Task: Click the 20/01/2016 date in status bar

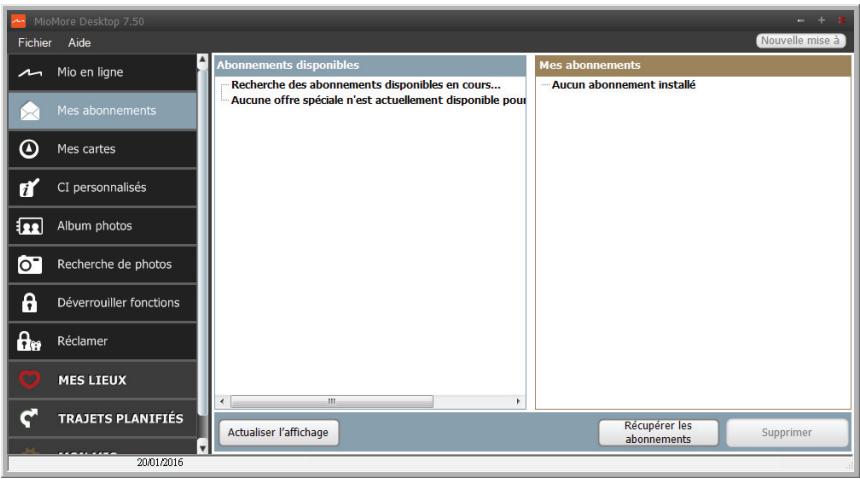Action: pos(160,462)
